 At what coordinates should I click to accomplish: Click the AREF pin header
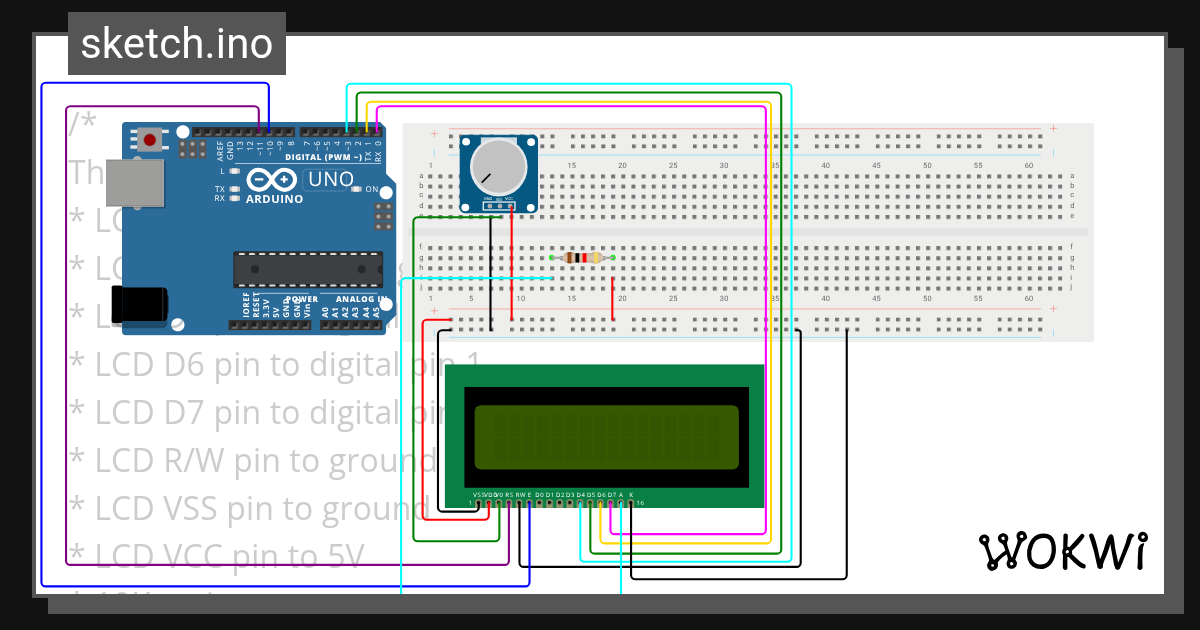pos(218,133)
